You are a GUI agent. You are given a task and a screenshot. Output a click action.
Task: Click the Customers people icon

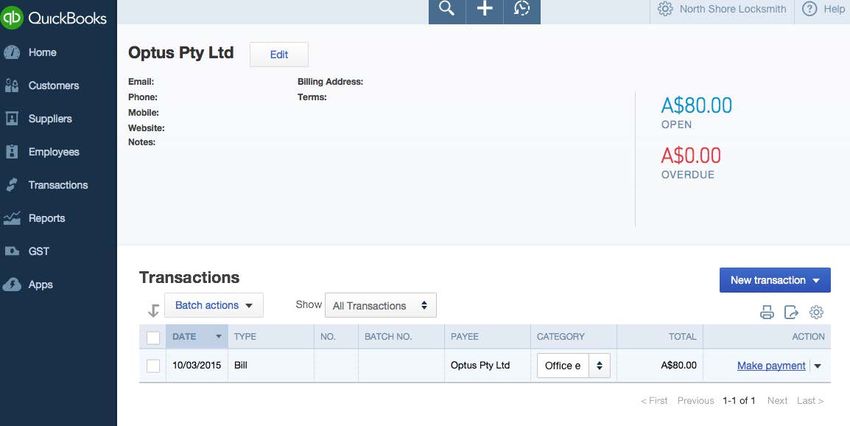[x=12, y=85]
